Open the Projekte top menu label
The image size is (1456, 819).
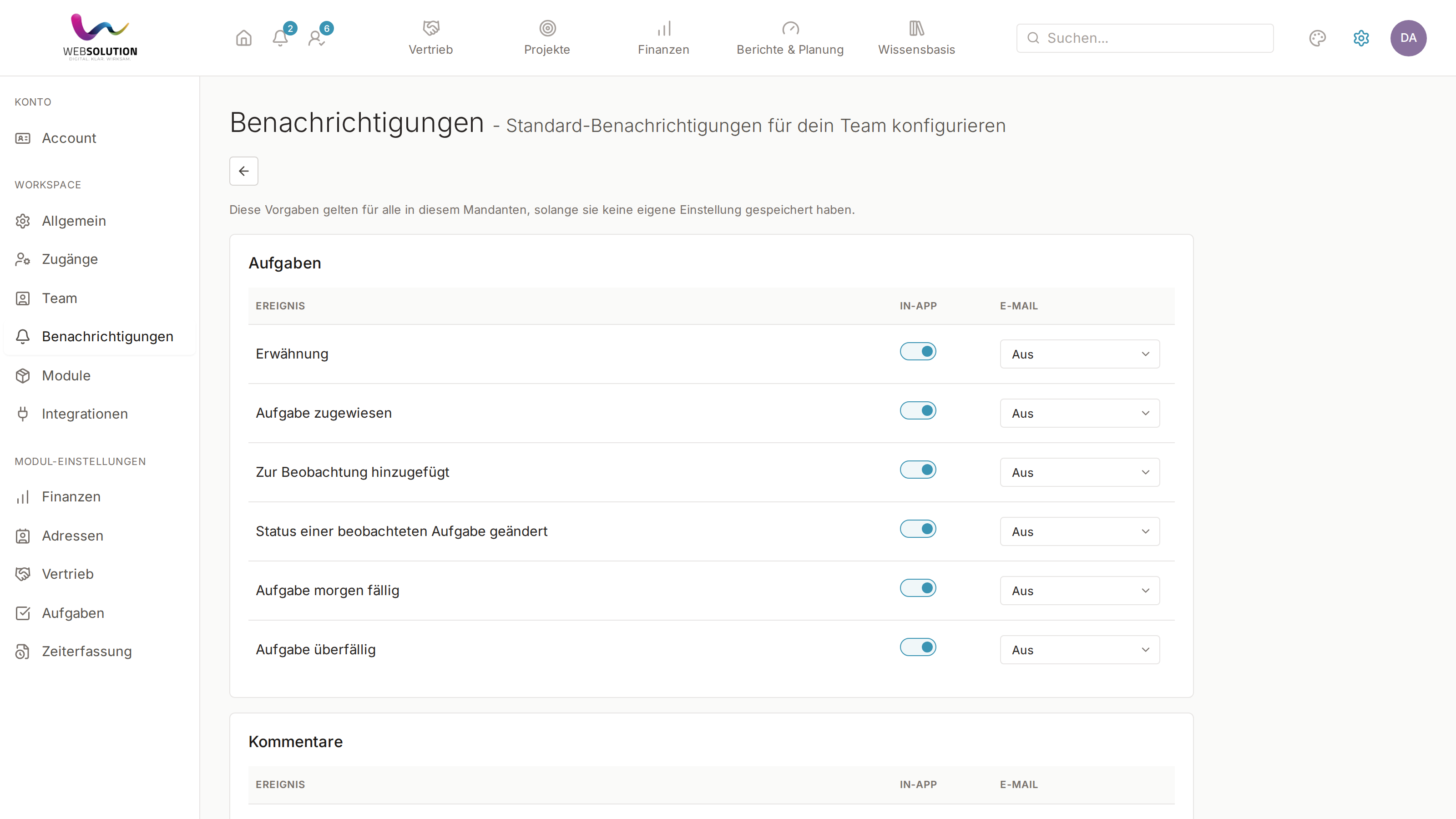point(547,50)
